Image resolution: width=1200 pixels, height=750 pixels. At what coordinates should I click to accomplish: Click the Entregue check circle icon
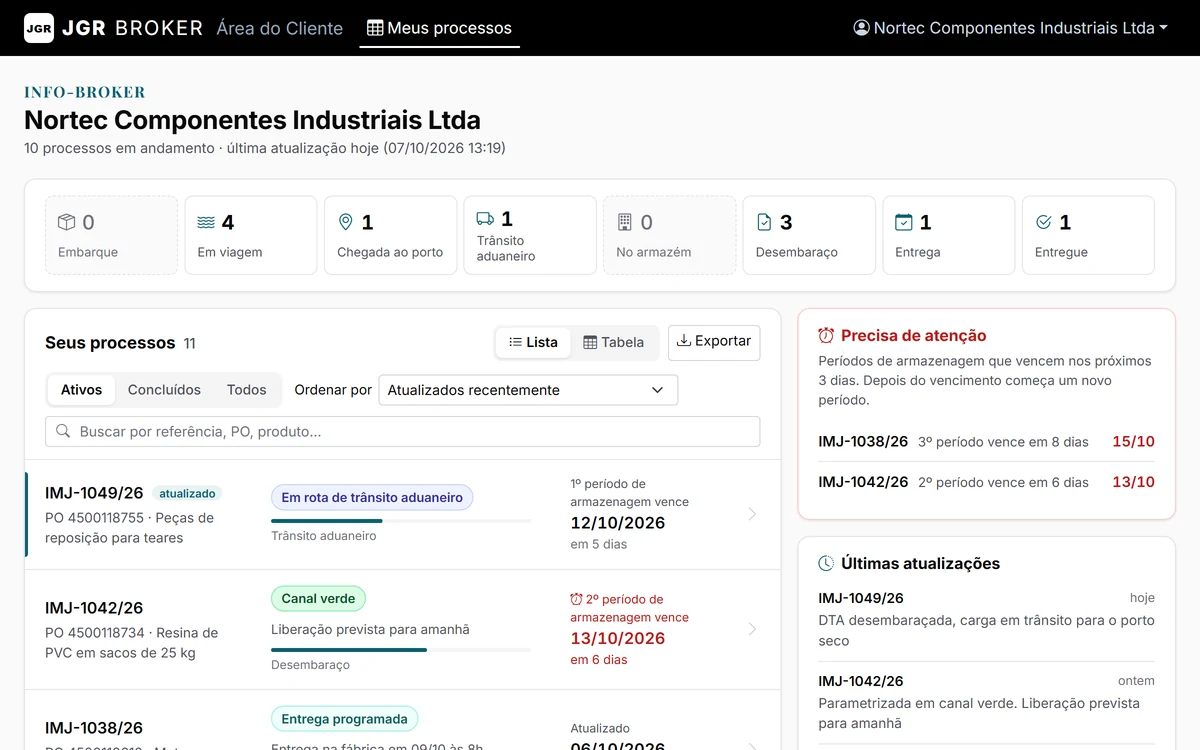(1044, 222)
